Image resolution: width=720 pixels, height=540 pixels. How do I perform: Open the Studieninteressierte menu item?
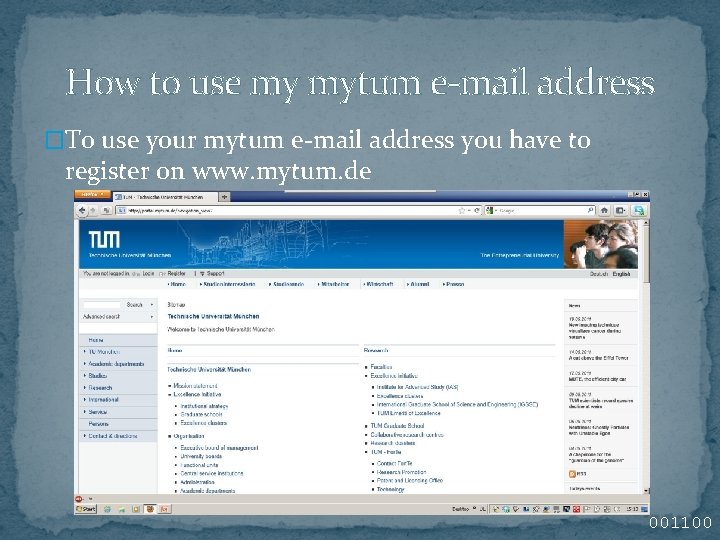229,284
